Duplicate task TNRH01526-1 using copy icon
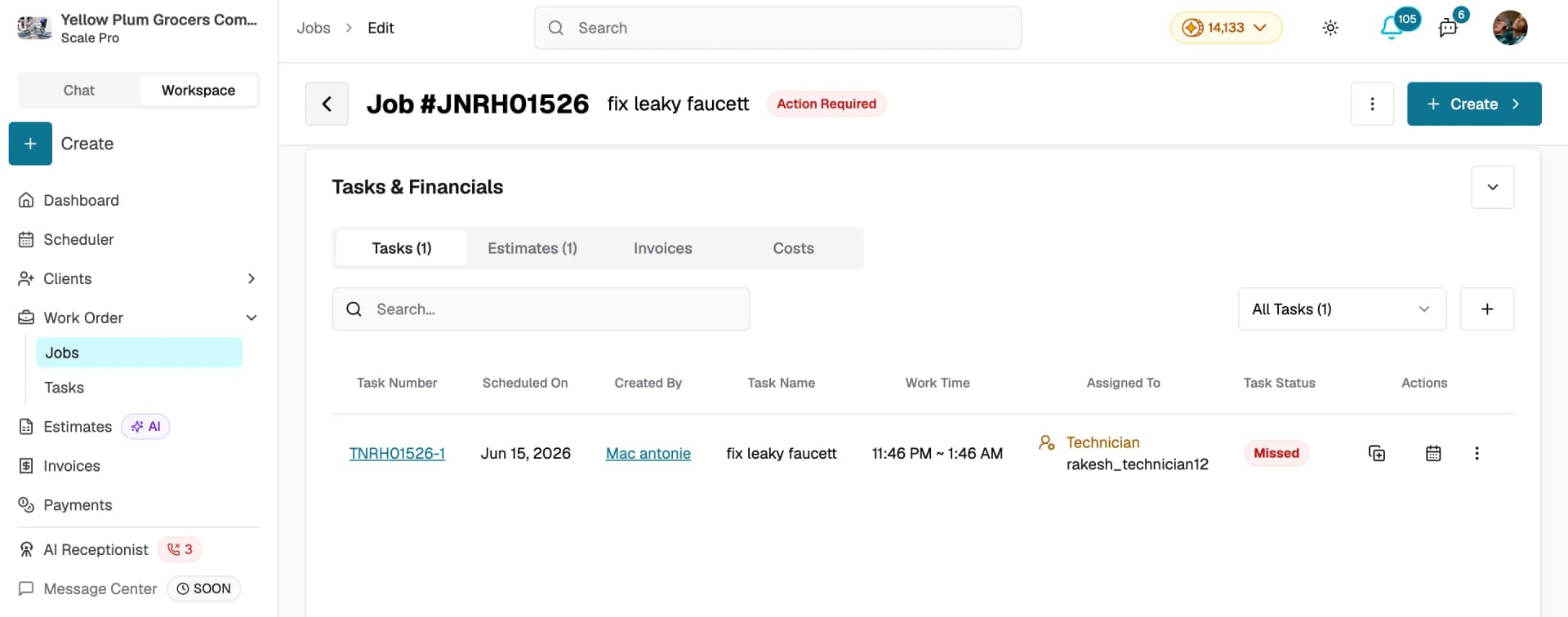Viewport: 1568px width, 617px height. click(x=1377, y=453)
